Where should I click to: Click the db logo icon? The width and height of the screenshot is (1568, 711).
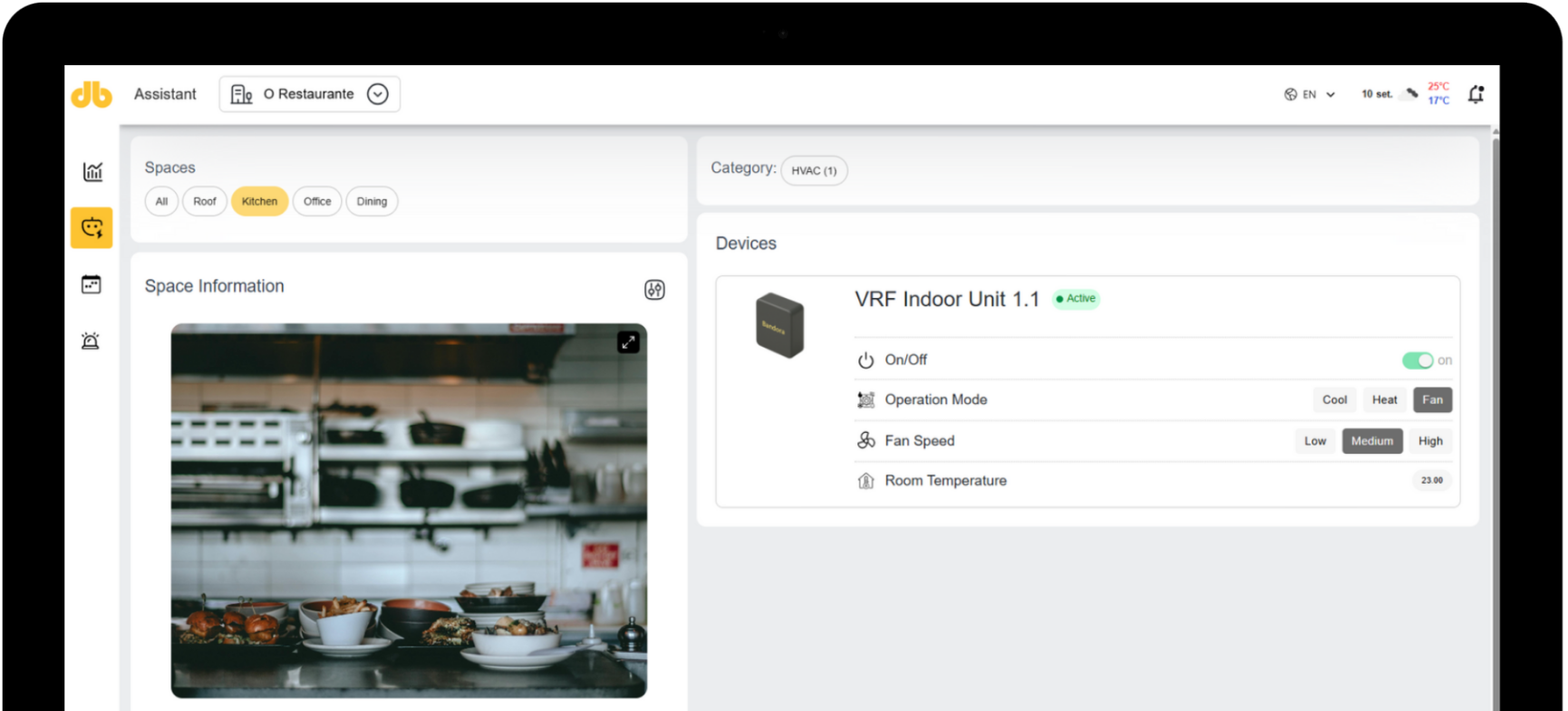click(92, 94)
